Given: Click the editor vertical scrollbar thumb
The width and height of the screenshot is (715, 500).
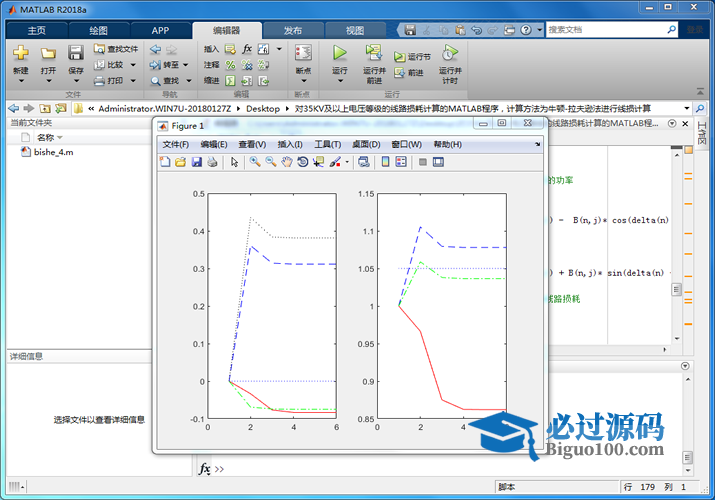Looking at the screenshot, I should tap(677, 289).
